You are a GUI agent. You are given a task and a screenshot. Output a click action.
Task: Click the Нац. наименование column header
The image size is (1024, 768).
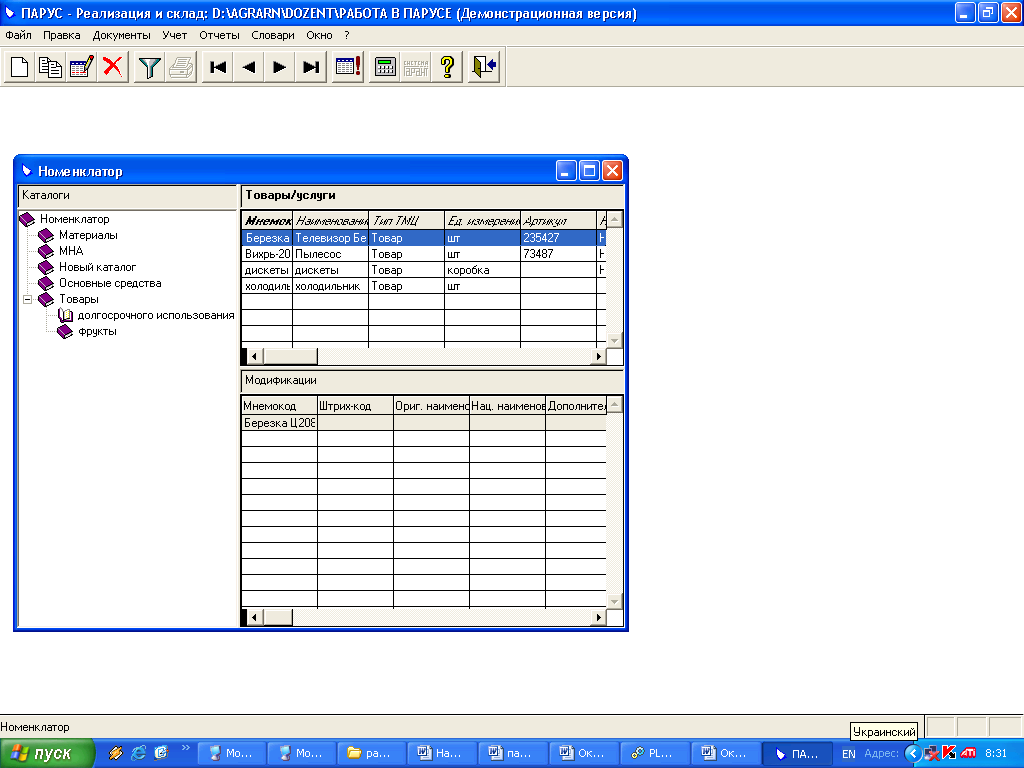[507, 406]
